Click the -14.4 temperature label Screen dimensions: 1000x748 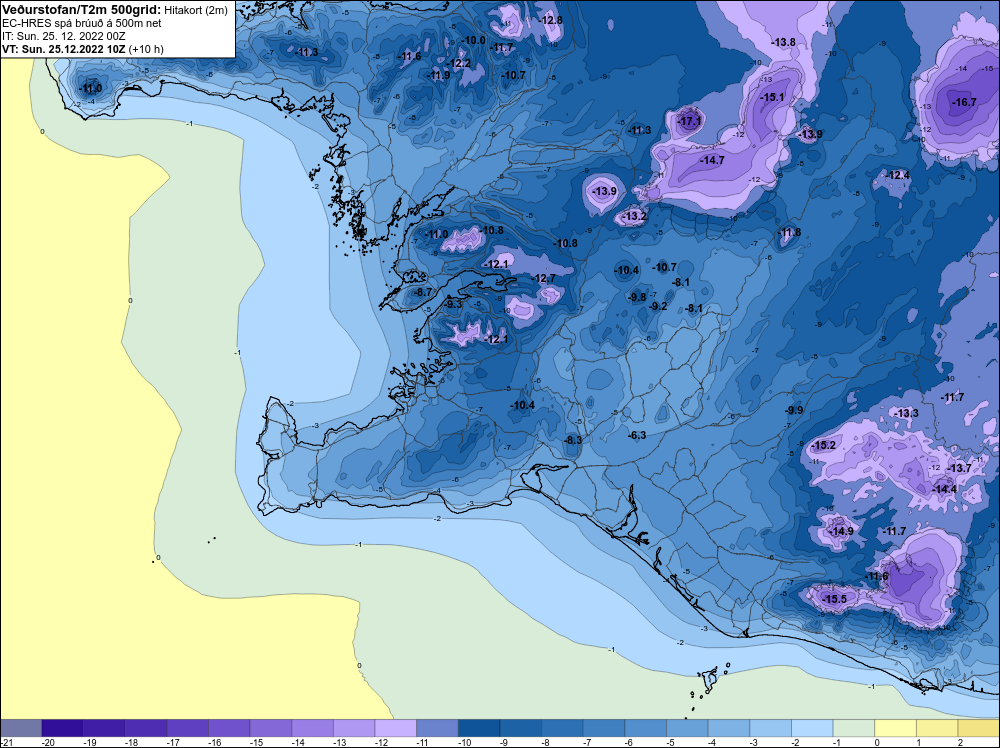945,489
